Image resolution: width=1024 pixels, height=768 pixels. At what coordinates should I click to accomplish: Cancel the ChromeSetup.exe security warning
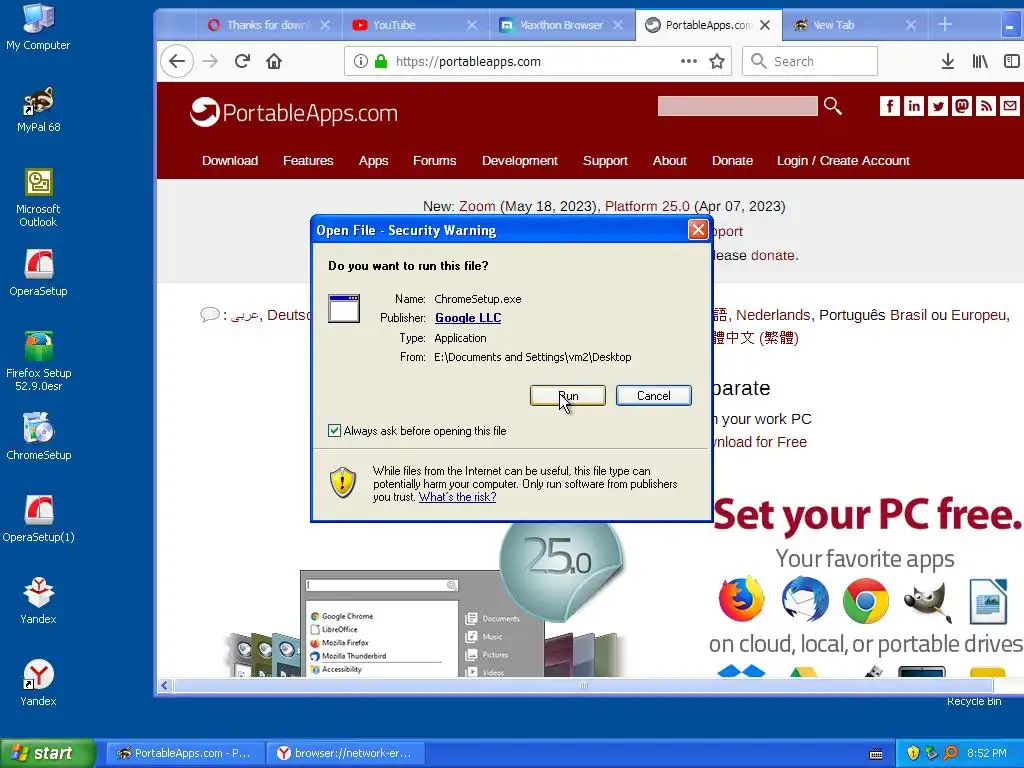(653, 396)
